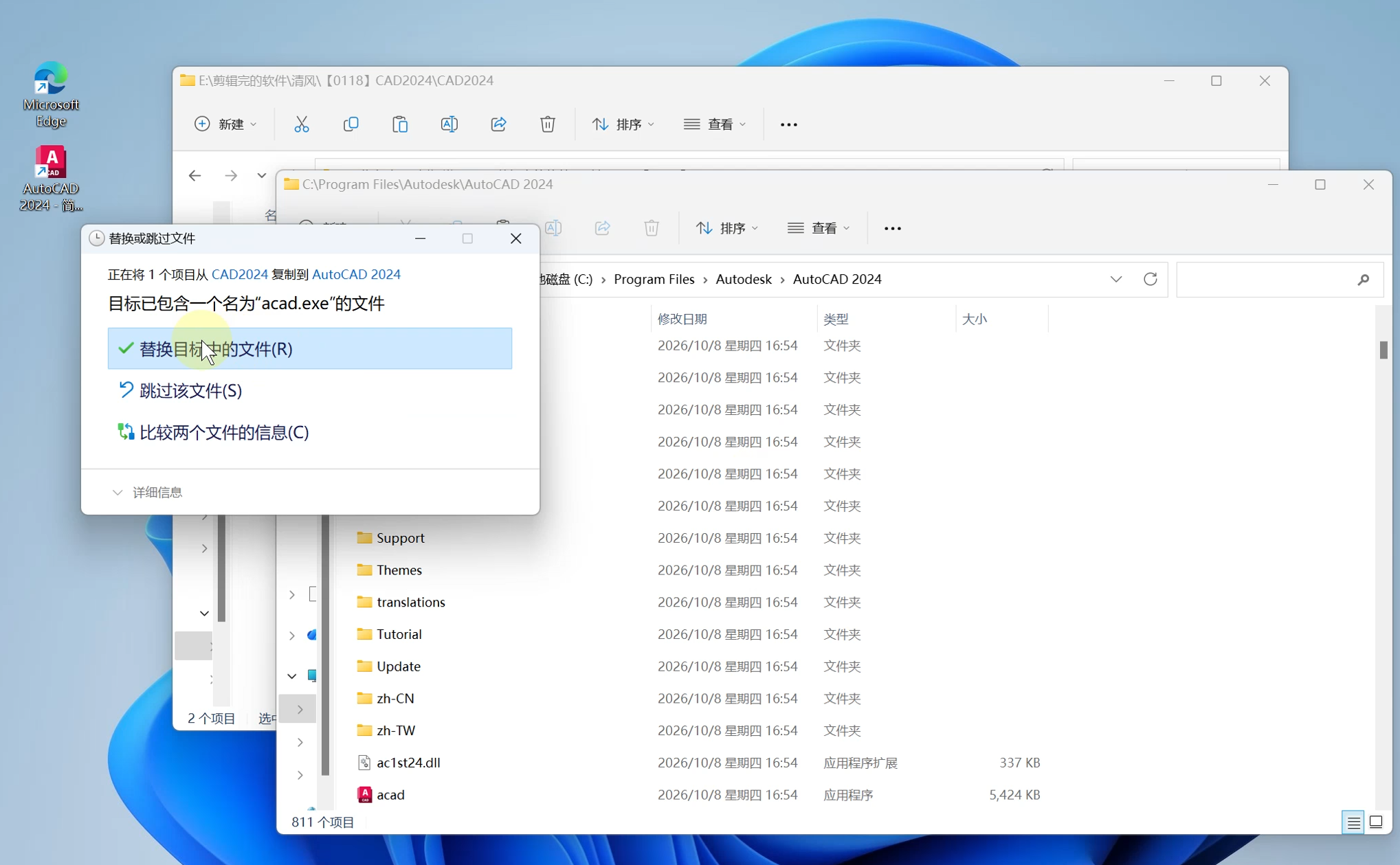
Task: Choose 替换目标中的文件(R) option
Action: coord(310,348)
